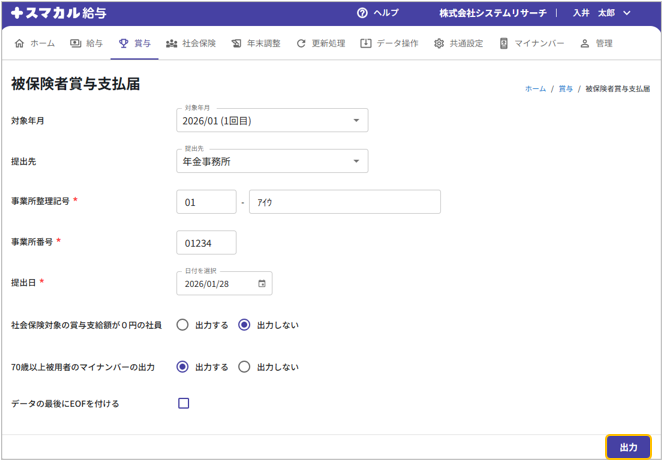
Task: Click the 事業所整理記号 field containing ｱｲｳ
Action: coord(345,202)
